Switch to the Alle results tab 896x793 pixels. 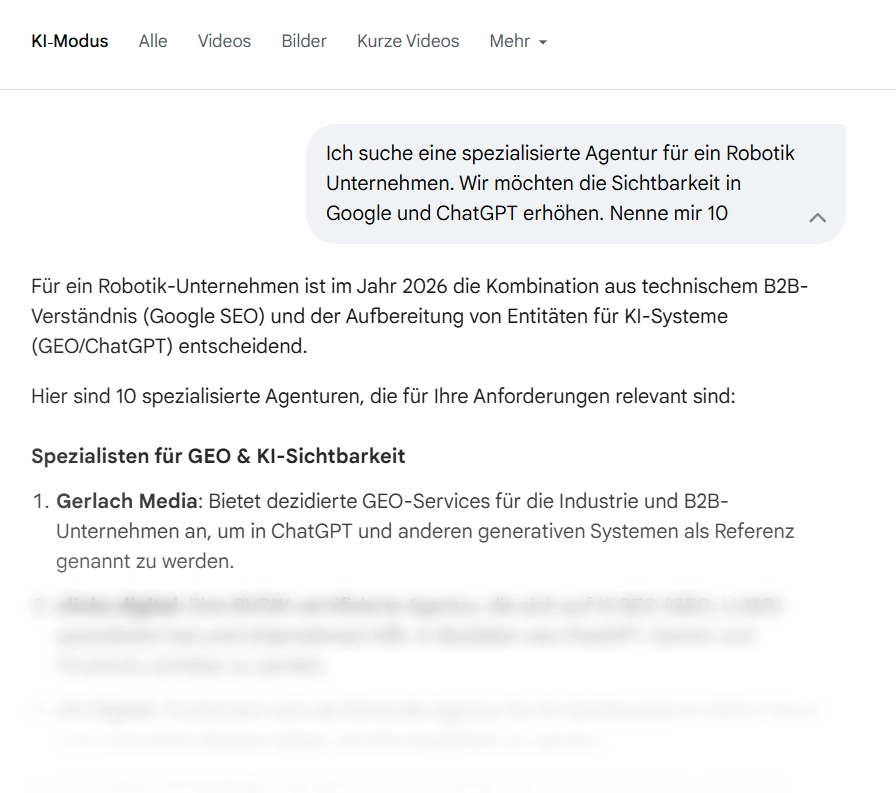pyautogui.click(x=153, y=41)
